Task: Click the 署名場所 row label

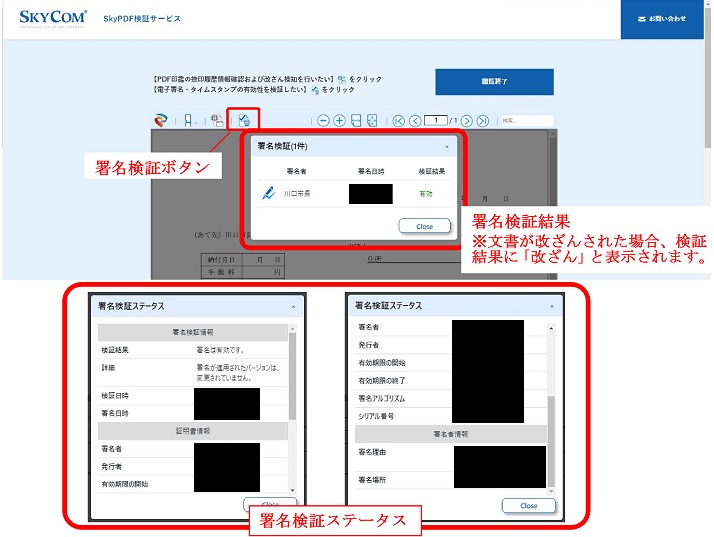Action: click(x=372, y=480)
